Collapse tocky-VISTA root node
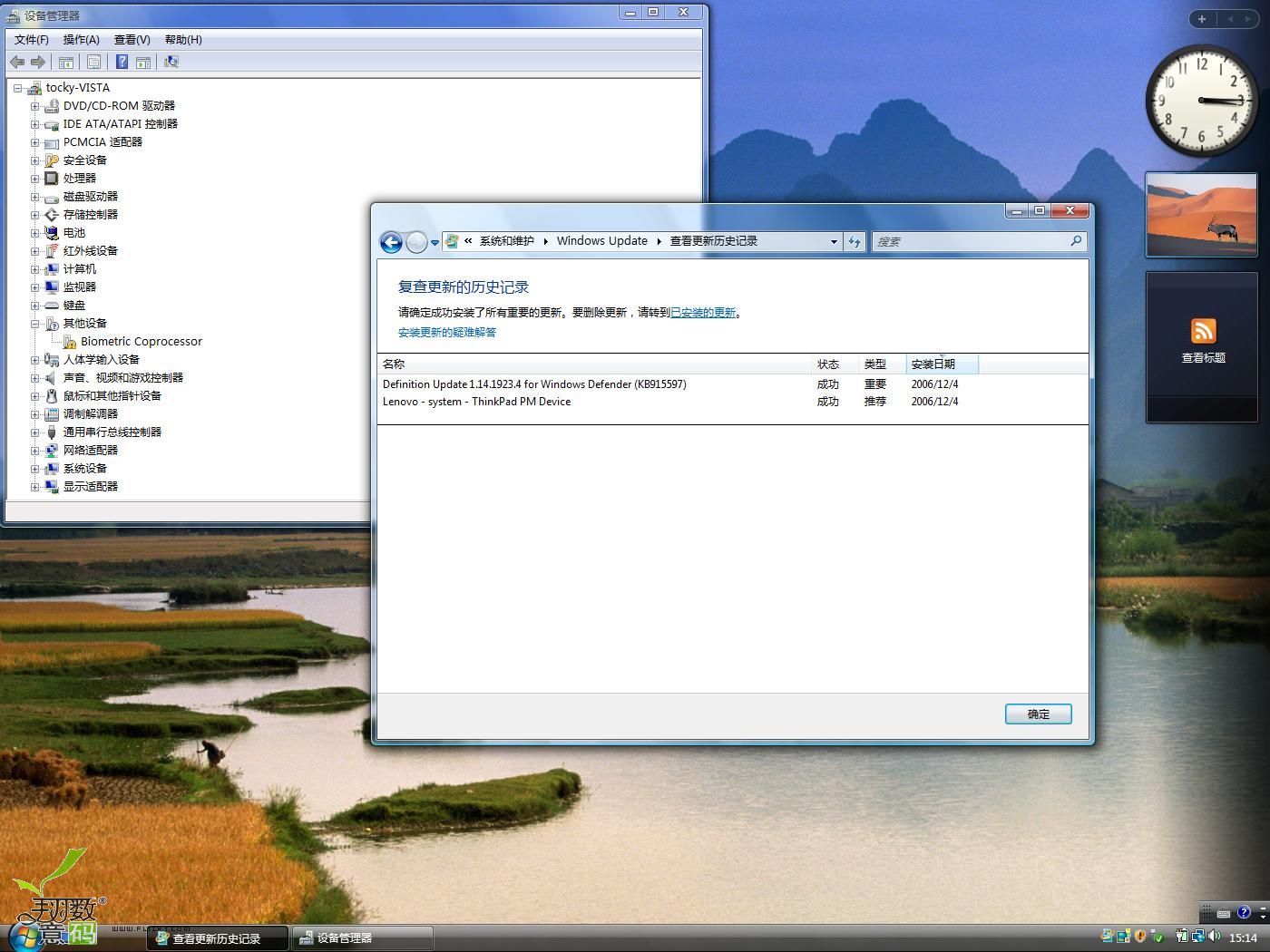The image size is (1270, 952). 18,88
